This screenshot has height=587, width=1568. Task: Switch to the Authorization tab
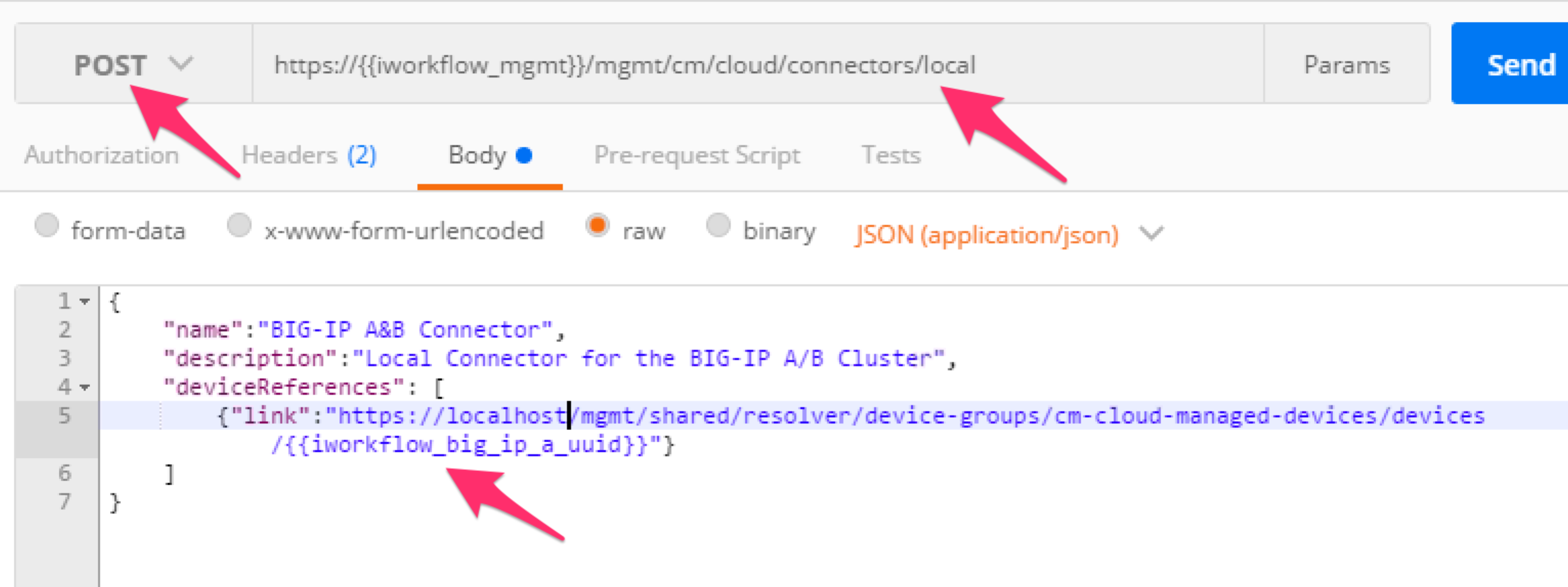click(102, 155)
